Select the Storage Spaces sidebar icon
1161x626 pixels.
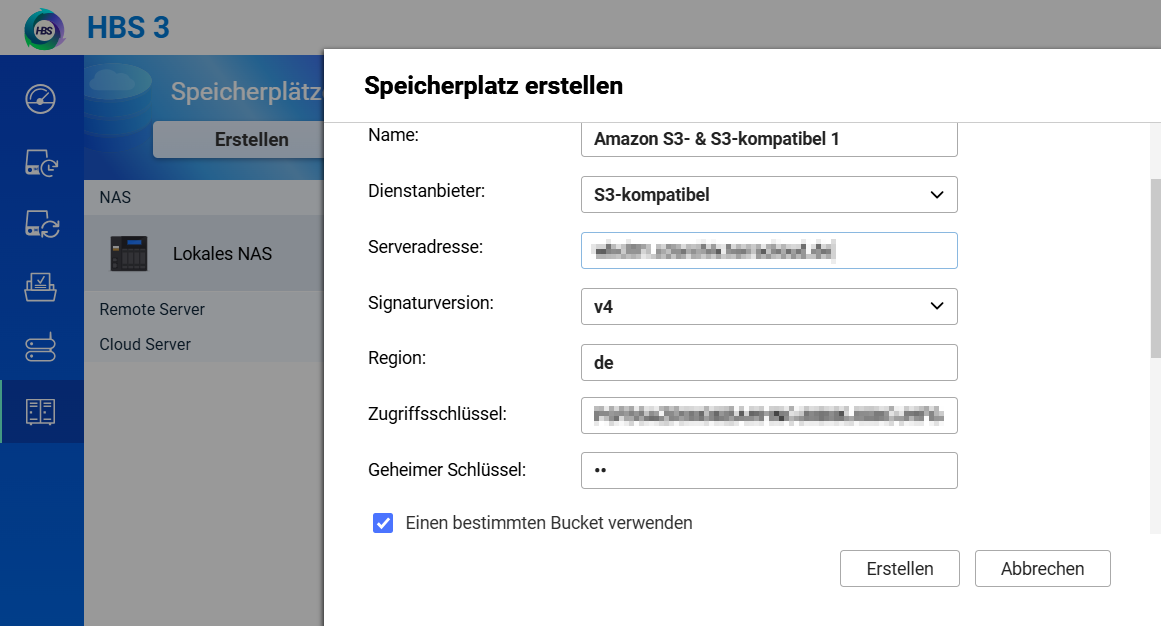(41, 411)
